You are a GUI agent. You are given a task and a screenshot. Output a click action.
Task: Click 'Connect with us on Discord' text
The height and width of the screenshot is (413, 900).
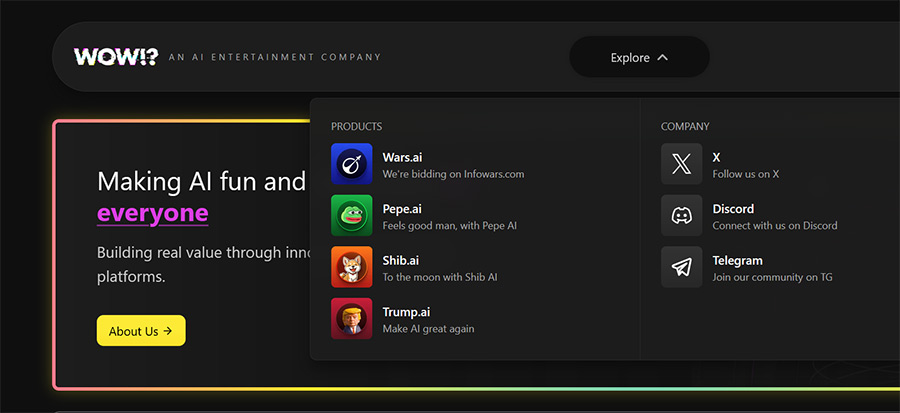tap(775, 225)
